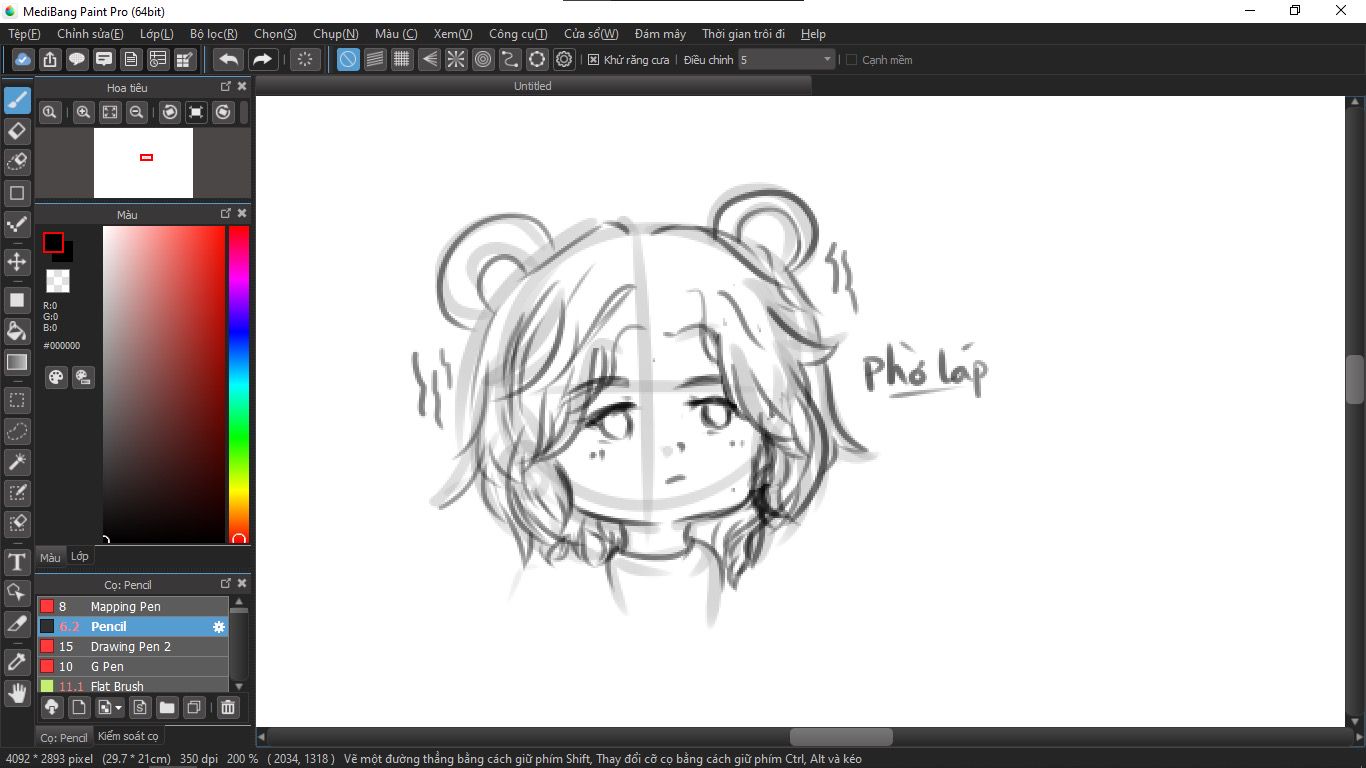
Task: Delete brush with the trash icon
Action: [x=228, y=708]
